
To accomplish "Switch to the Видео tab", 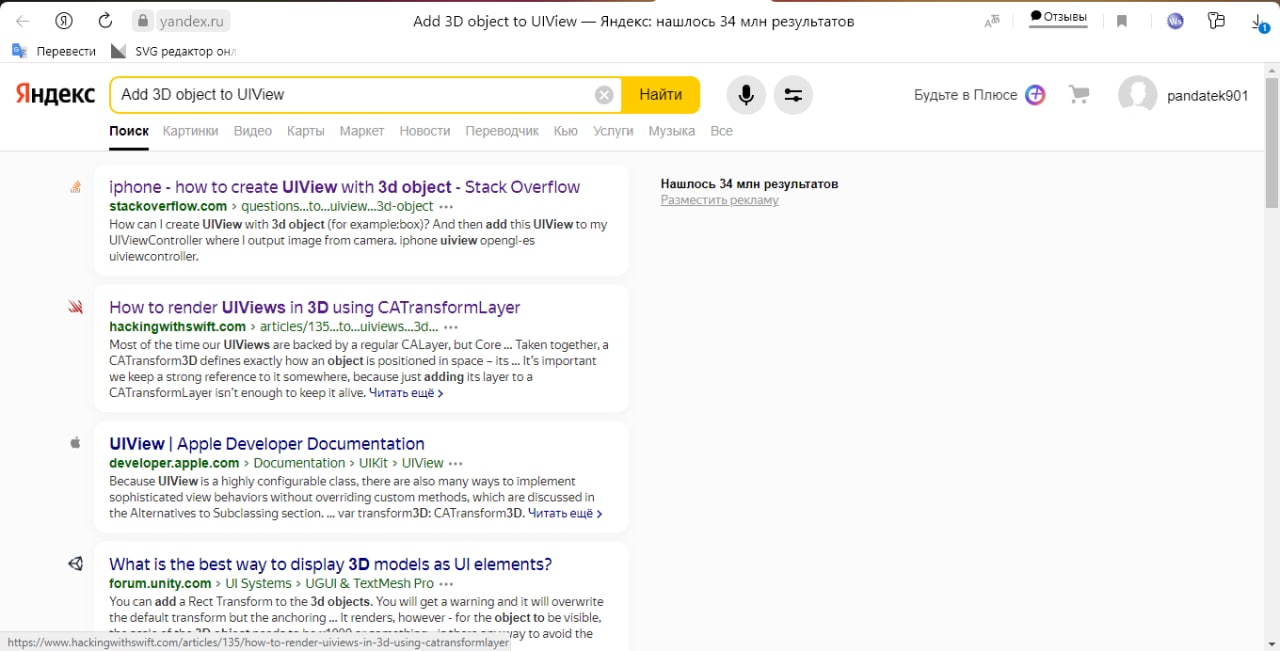I will [253, 131].
